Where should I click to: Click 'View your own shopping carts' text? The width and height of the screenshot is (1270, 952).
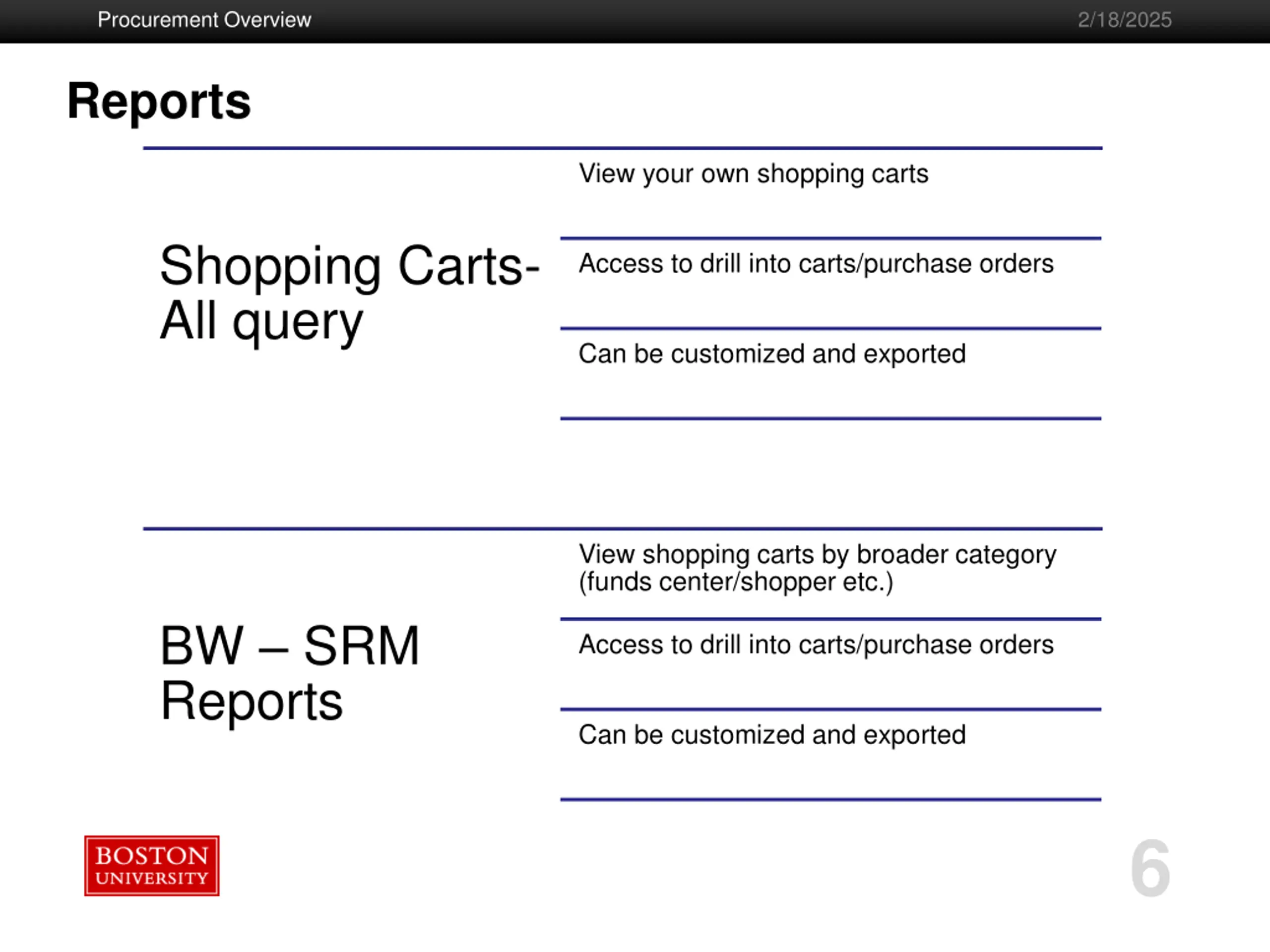coord(753,174)
